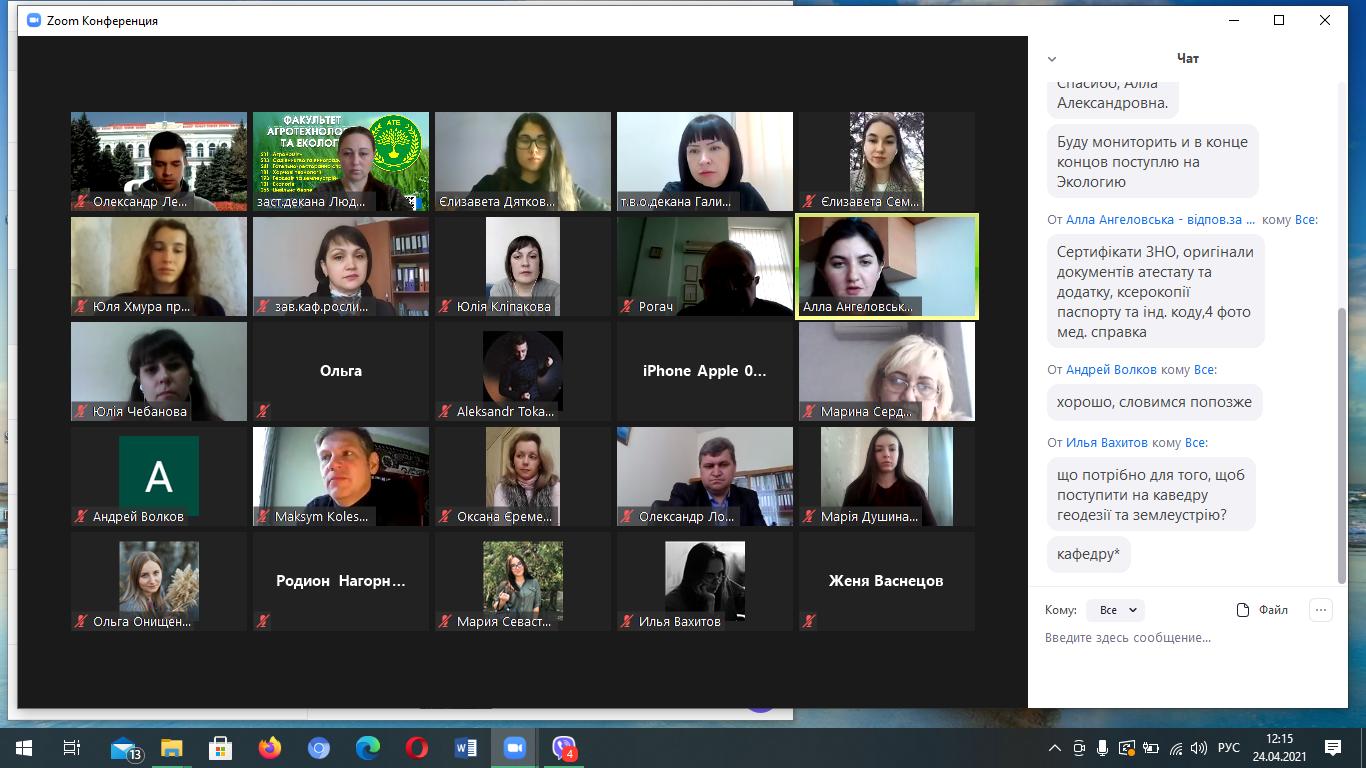Select the video tile of Марія Душина…

tap(887, 476)
